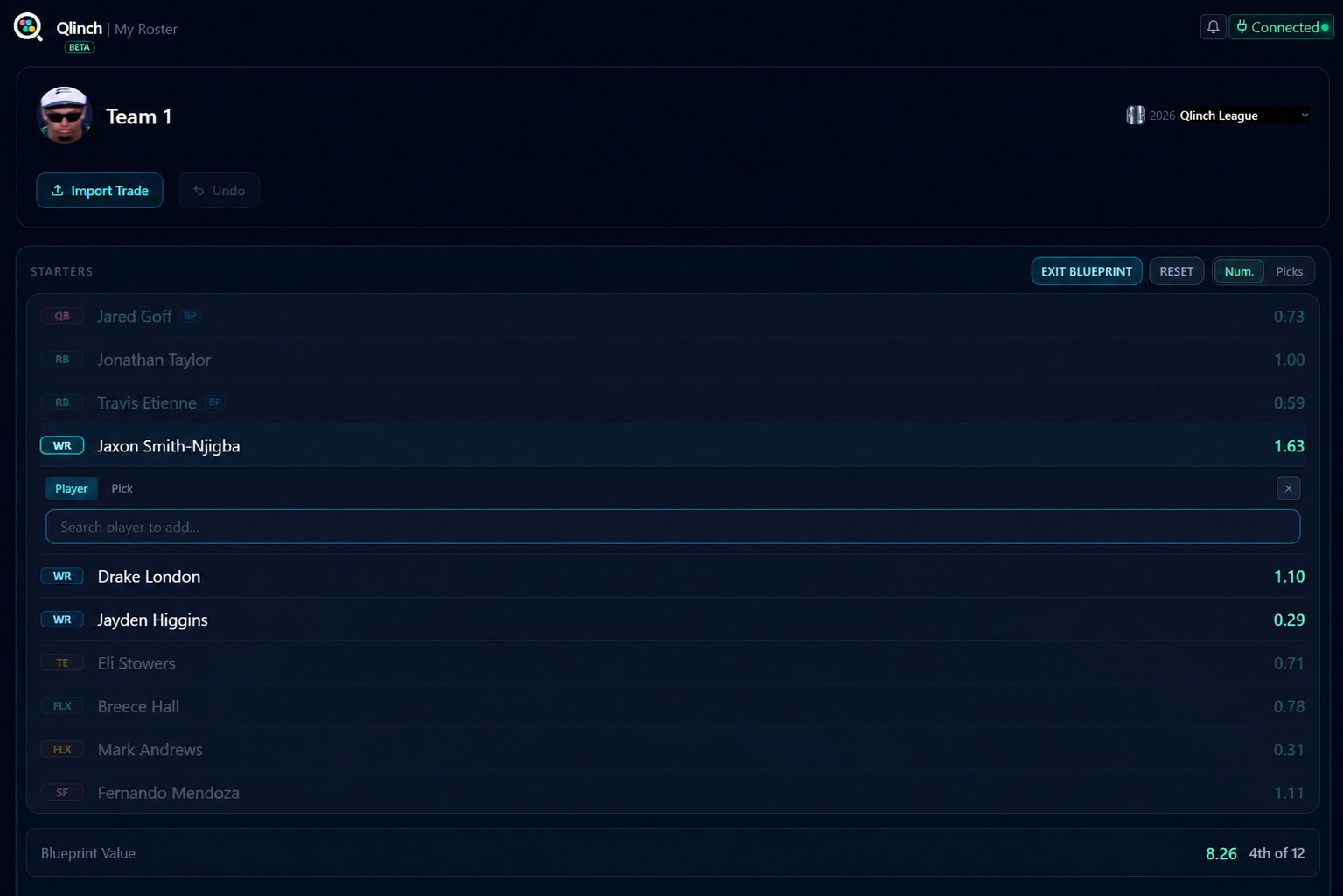1343x896 pixels.
Task: Click the Connected status indicator
Action: [x=1282, y=27]
